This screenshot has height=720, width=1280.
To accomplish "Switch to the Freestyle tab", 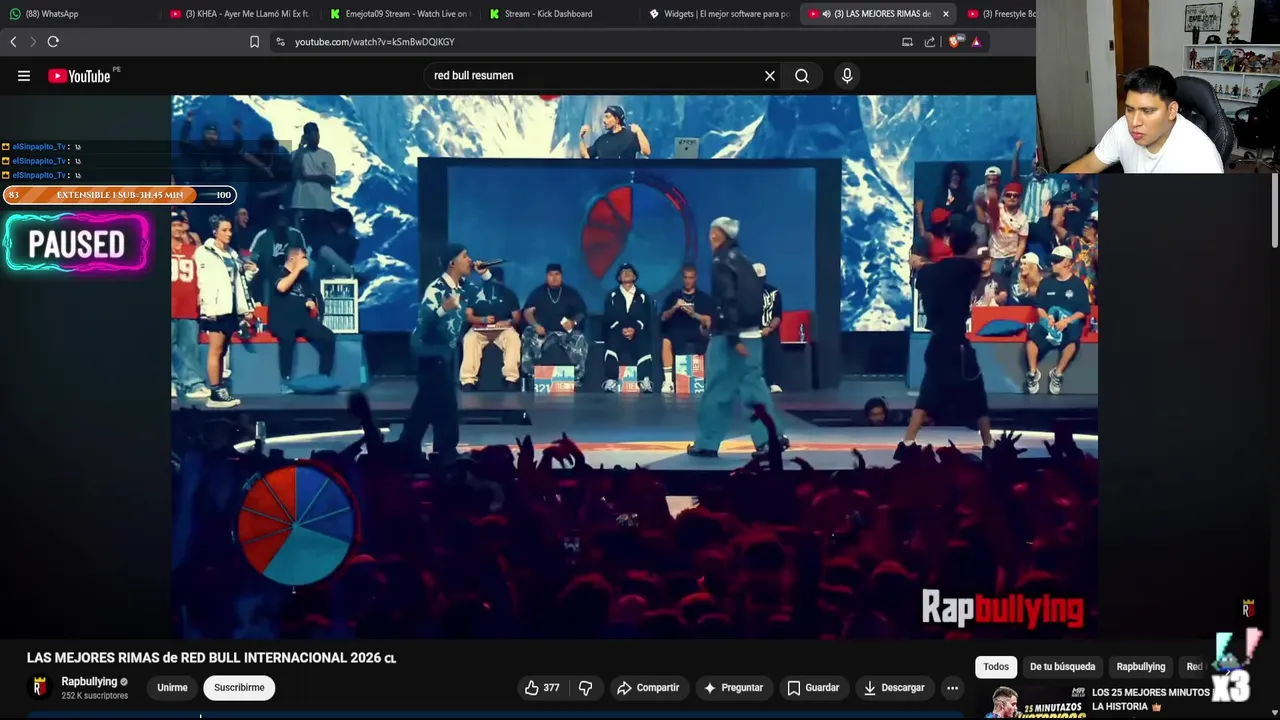I will (x=1000, y=14).
